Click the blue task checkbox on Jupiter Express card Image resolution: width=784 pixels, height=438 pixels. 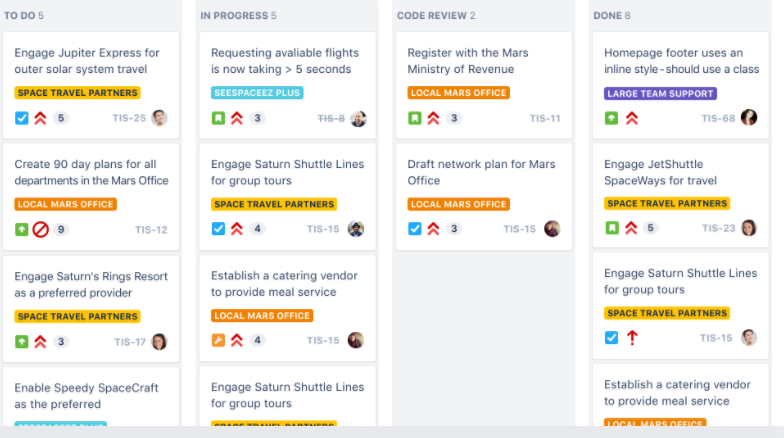click(x=22, y=118)
